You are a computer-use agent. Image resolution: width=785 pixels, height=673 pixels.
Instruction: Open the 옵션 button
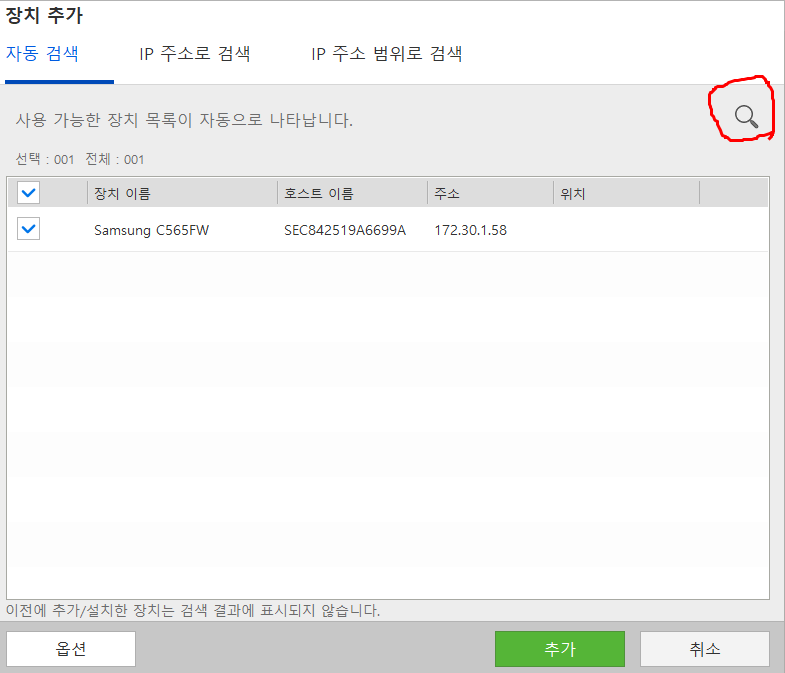[x=71, y=649]
